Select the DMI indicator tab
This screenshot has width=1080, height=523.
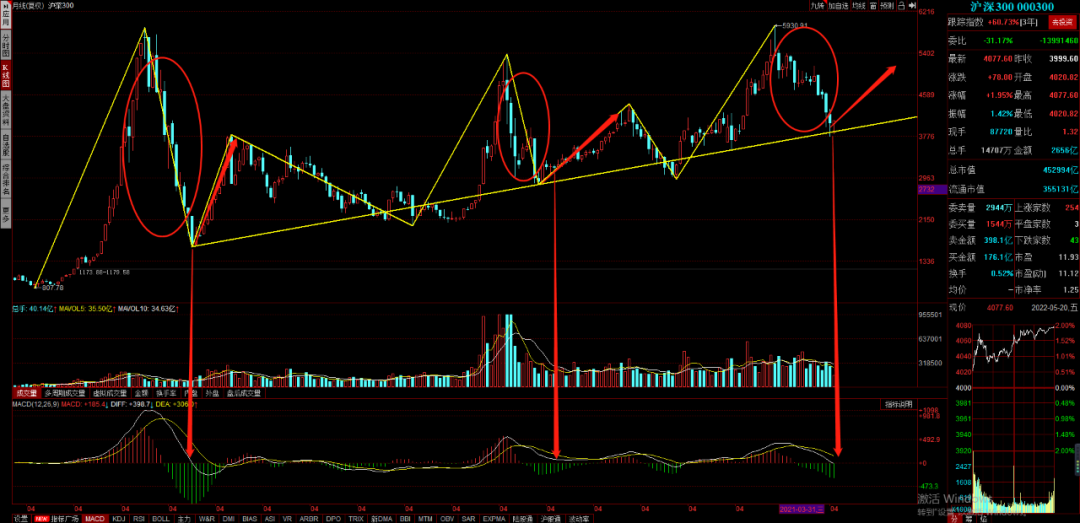point(229,518)
